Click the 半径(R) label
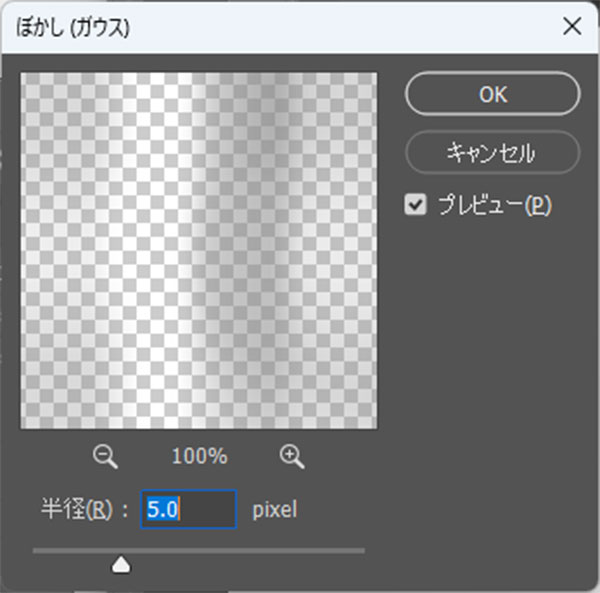Screen dimensions: 600x593 77,509
